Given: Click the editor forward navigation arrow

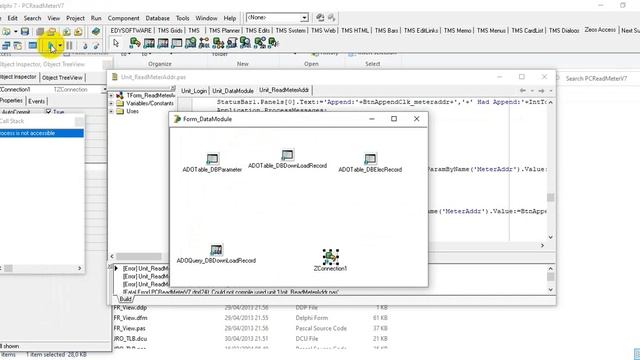Looking at the screenshot, I should point(541,91).
